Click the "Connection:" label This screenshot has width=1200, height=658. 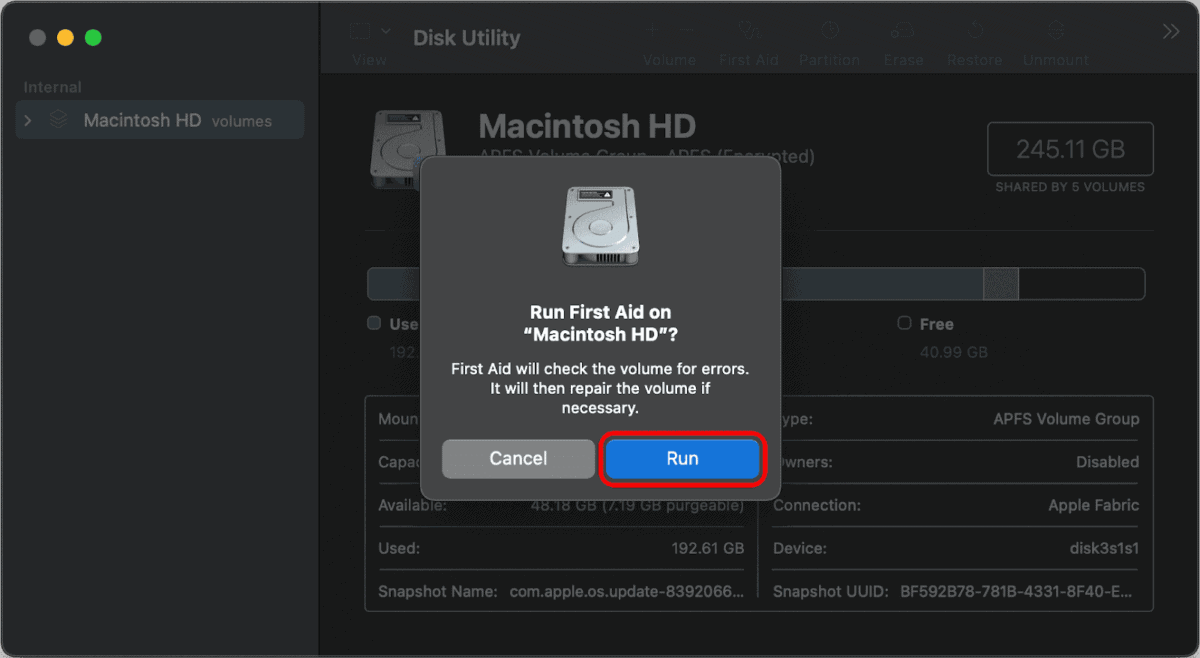pos(816,505)
